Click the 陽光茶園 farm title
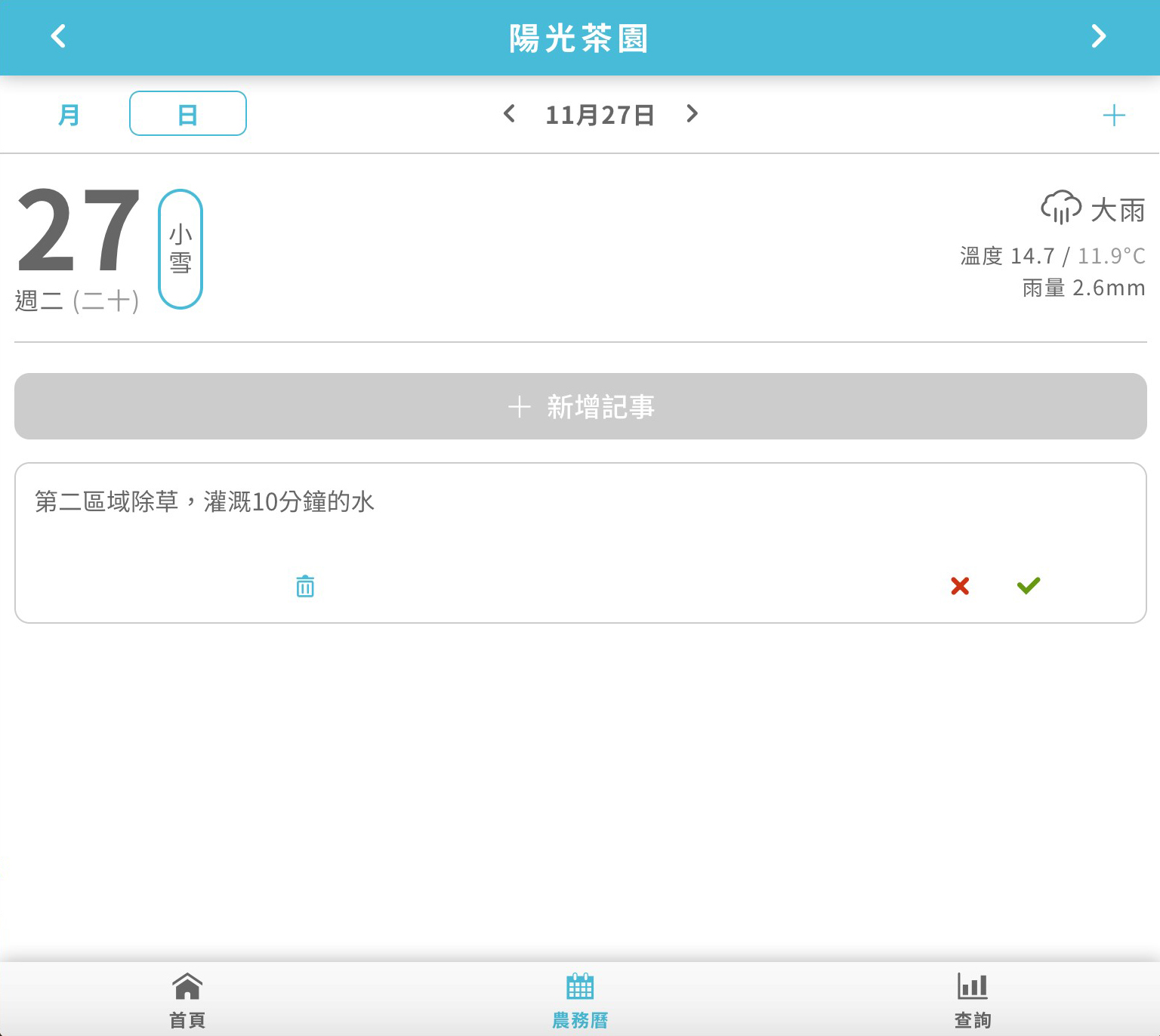 (579, 38)
